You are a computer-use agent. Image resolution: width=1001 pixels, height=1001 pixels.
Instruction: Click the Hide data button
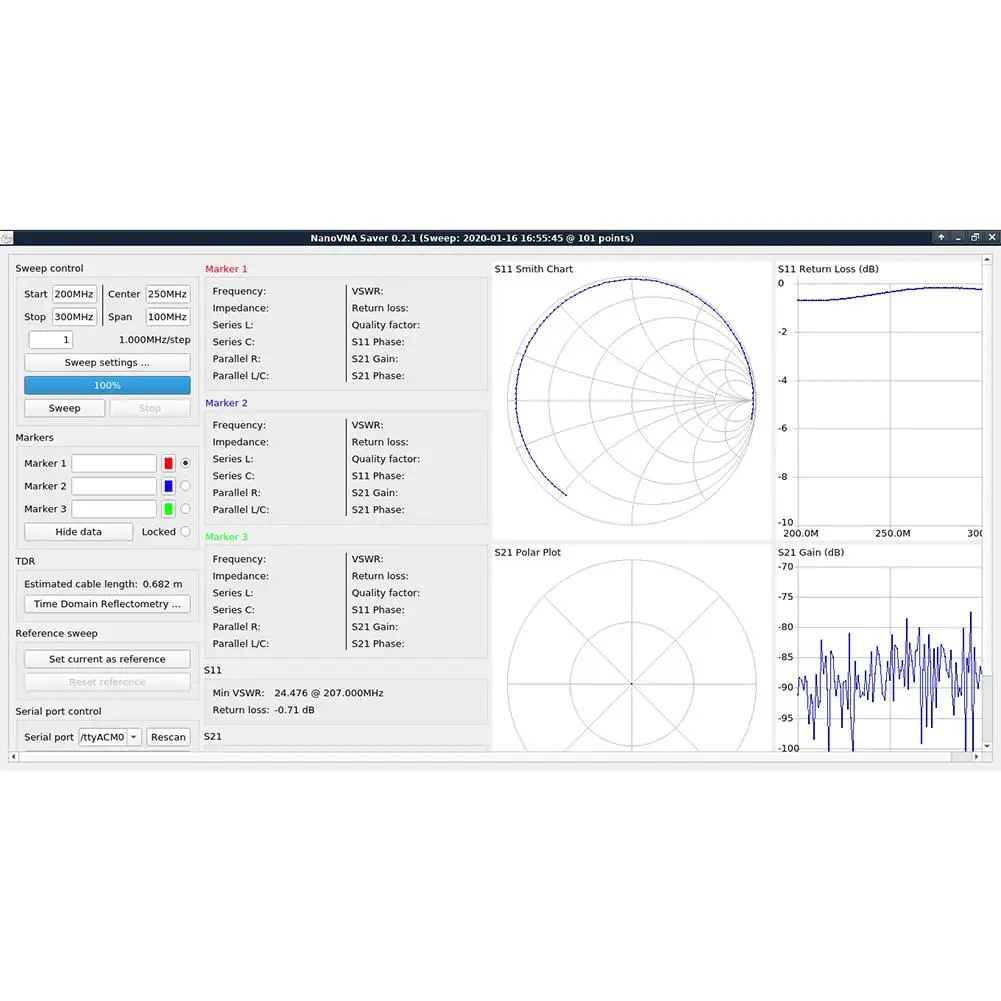(79, 532)
